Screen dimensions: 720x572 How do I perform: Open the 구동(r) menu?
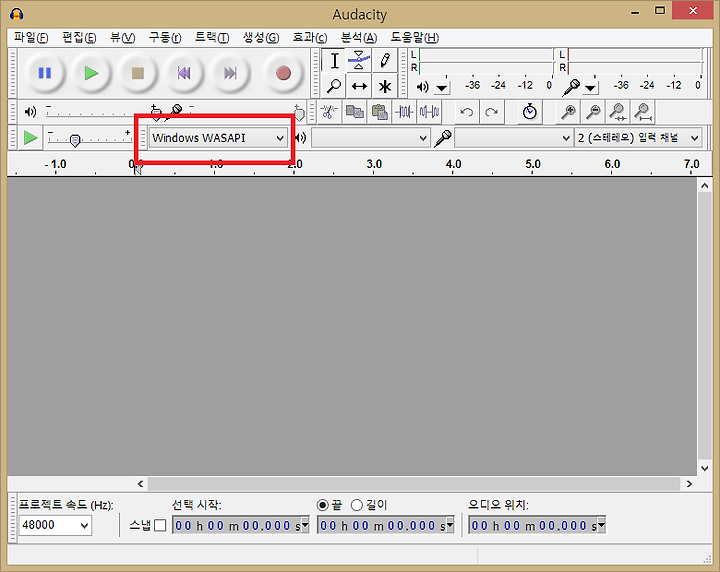164,37
